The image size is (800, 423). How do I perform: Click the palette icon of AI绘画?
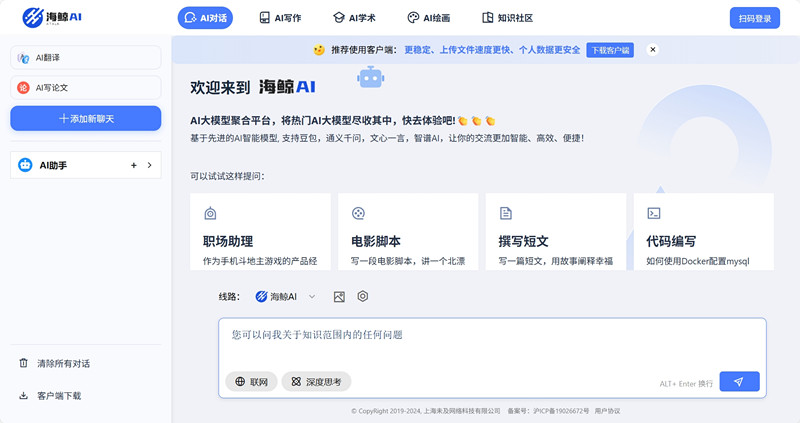click(413, 18)
